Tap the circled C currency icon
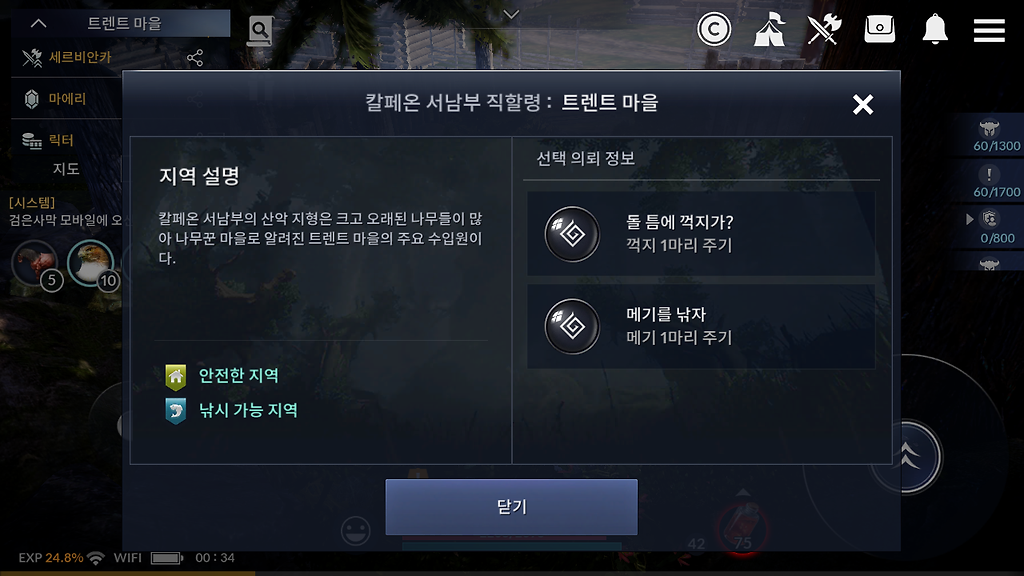The width and height of the screenshot is (1024, 576). [714, 29]
